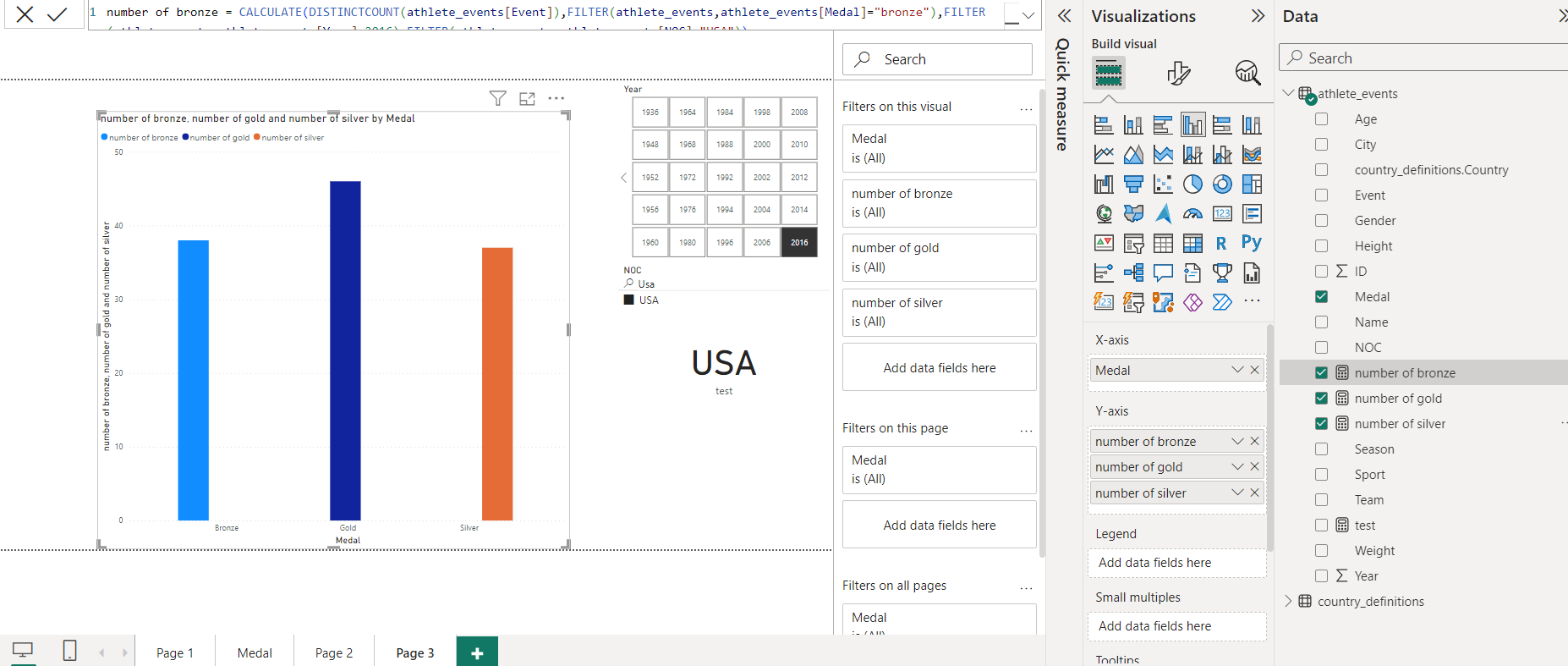Cancel the formula edit with X icon

pos(25,14)
